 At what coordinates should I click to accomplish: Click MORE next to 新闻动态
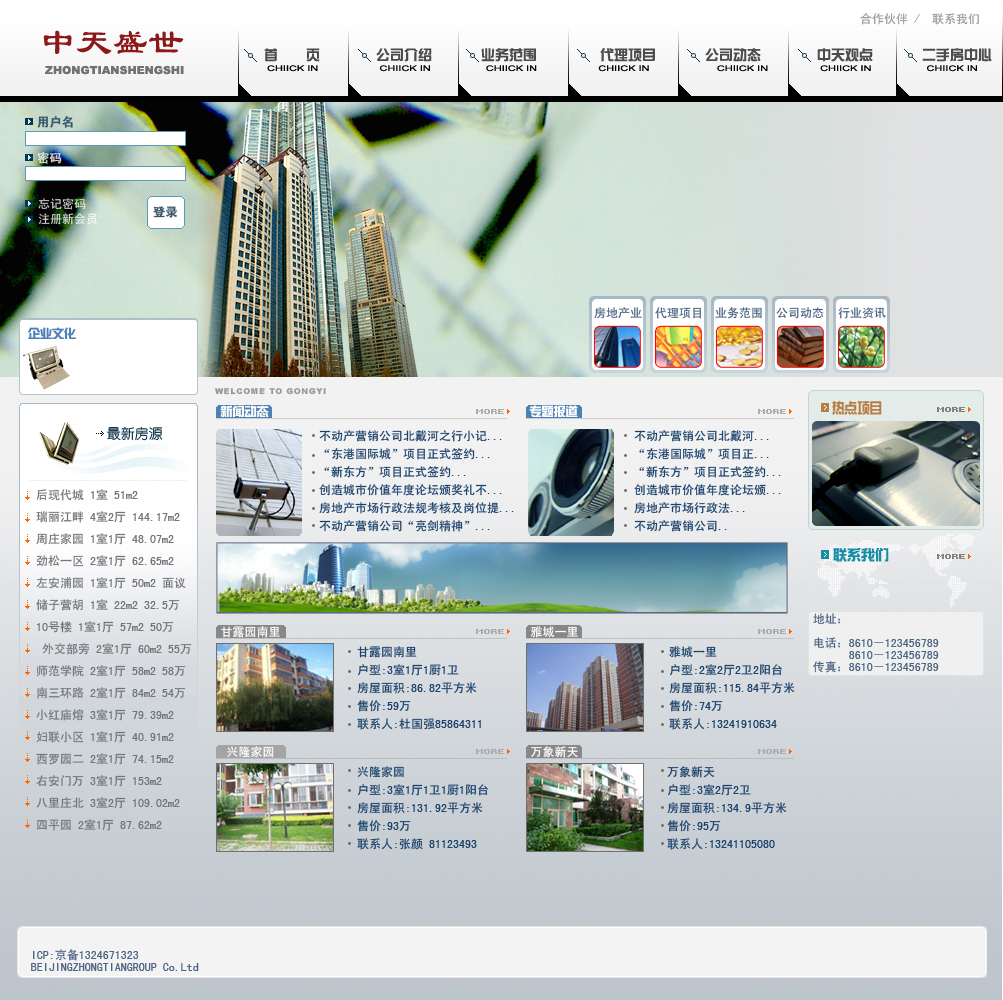click(x=493, y=411)
